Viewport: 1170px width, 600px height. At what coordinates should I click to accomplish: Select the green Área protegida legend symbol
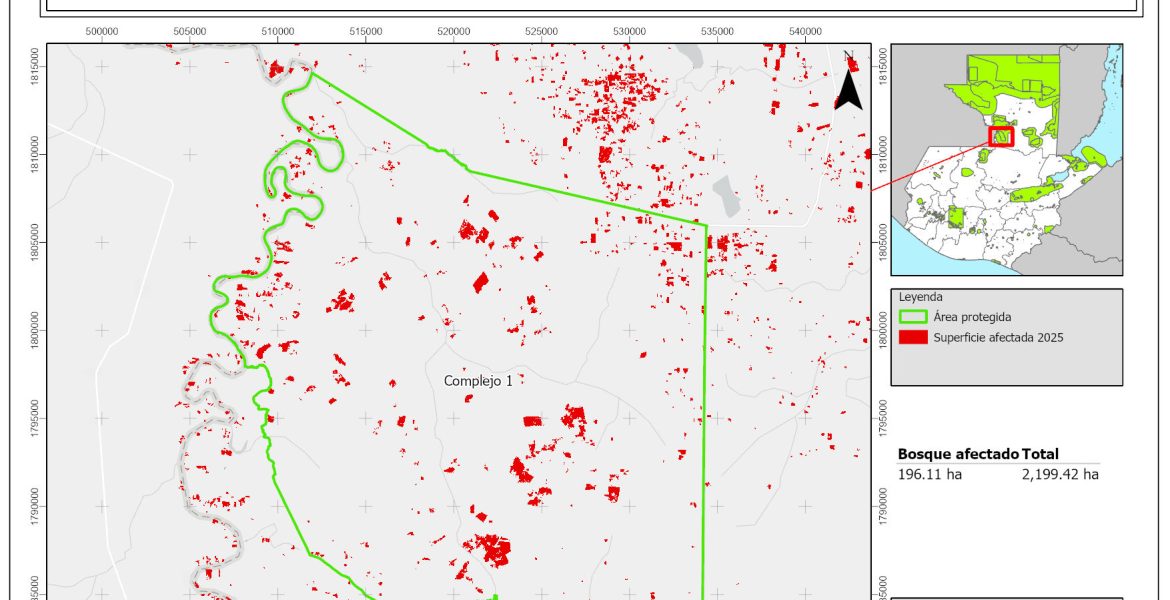coord(911,317)
